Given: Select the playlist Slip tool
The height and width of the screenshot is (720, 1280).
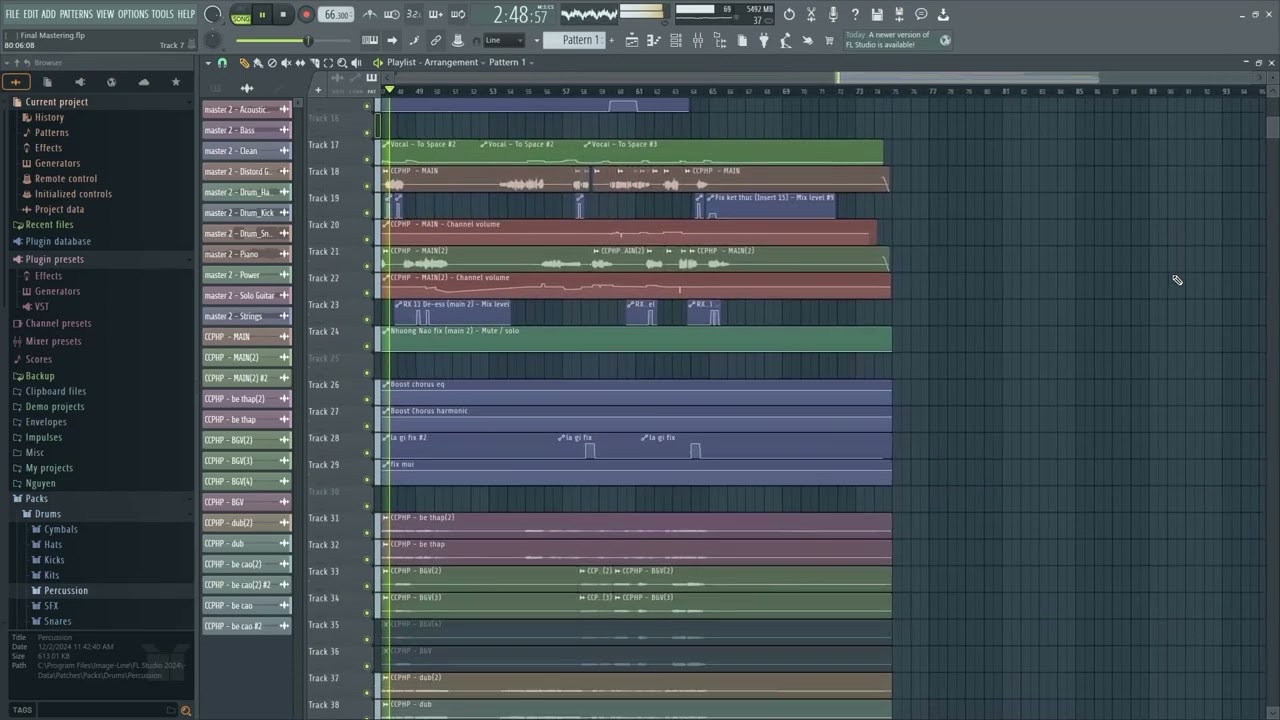Looking at the screenshot, I should (x=300, y=62).
